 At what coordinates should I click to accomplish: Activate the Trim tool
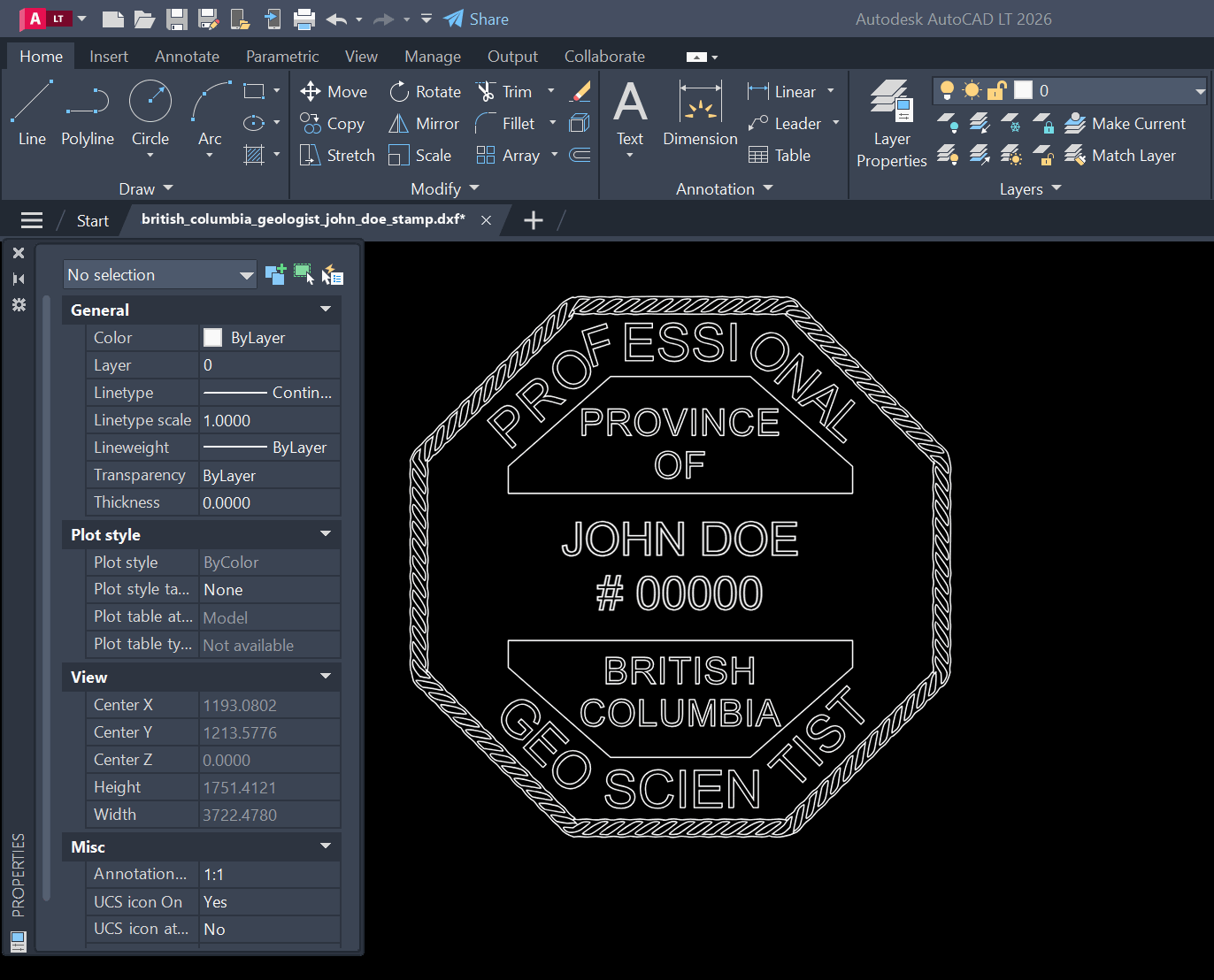(x=504, y=91)
